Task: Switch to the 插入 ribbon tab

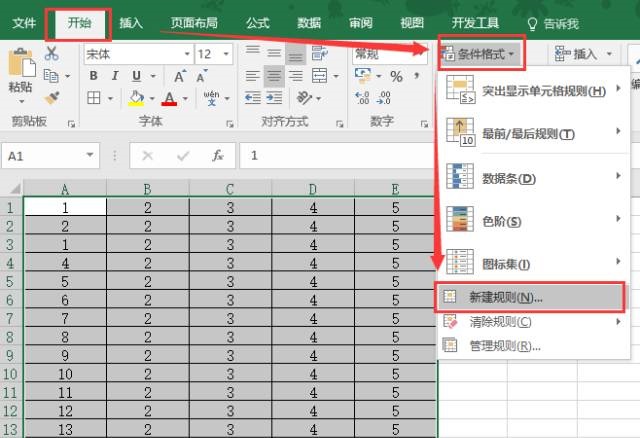Action: [x=131, y=23]
